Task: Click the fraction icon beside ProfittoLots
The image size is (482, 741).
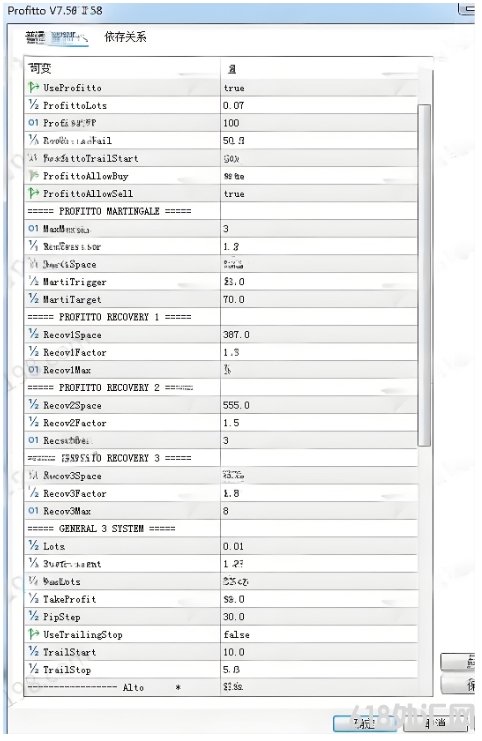Action: [x=33, y=105]
